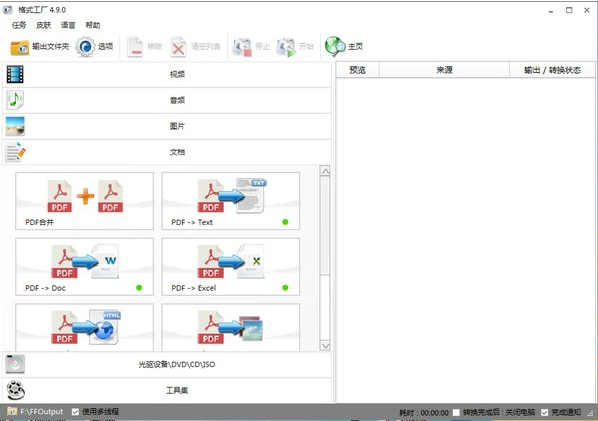Open the 皮肤 skin menu
The image size is (598, 421).
coord(43,25)
